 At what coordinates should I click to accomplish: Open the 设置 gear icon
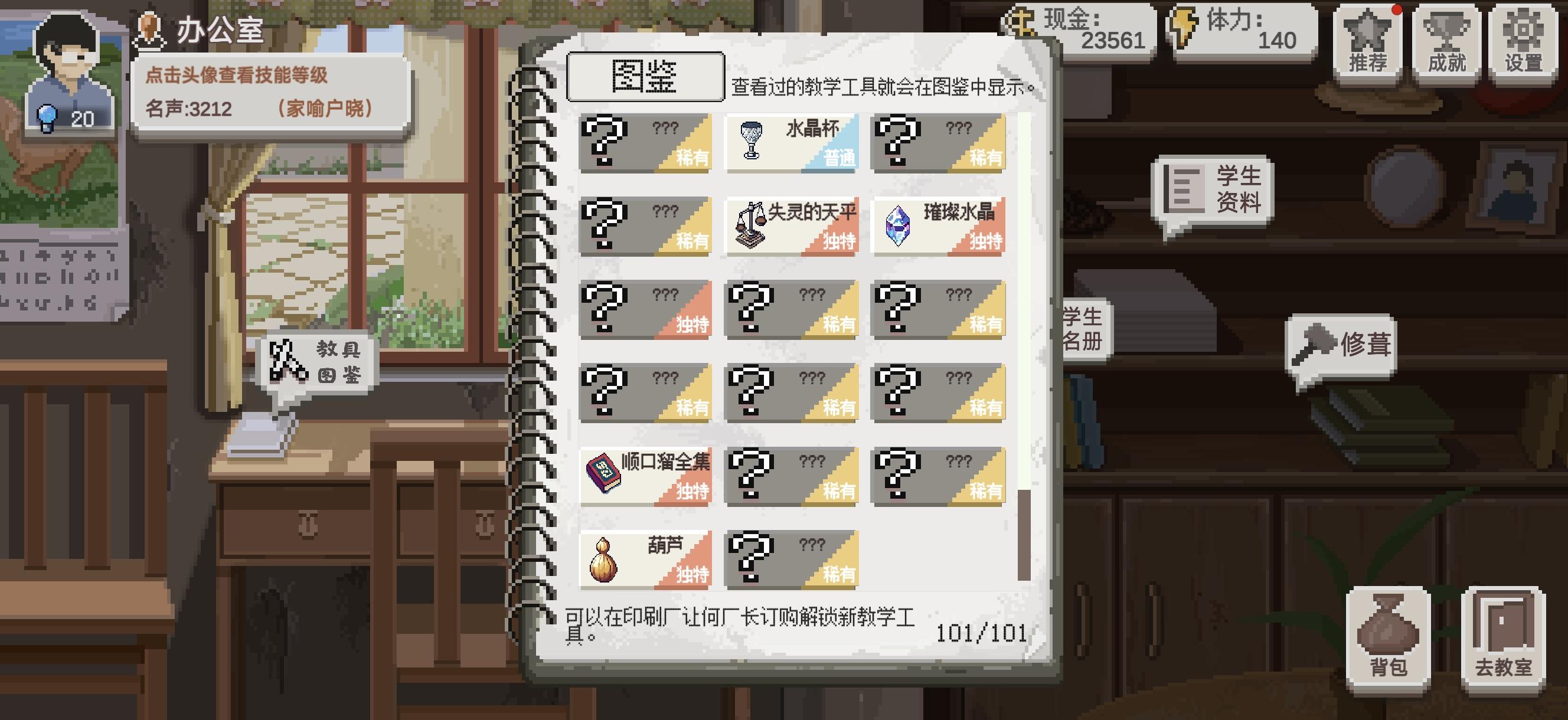point(1524,42)
